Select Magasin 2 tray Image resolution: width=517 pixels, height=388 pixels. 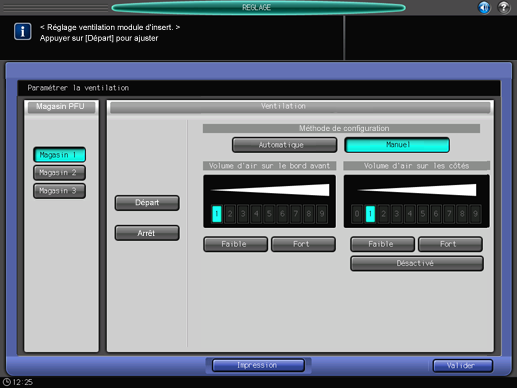tap(59, 173)
